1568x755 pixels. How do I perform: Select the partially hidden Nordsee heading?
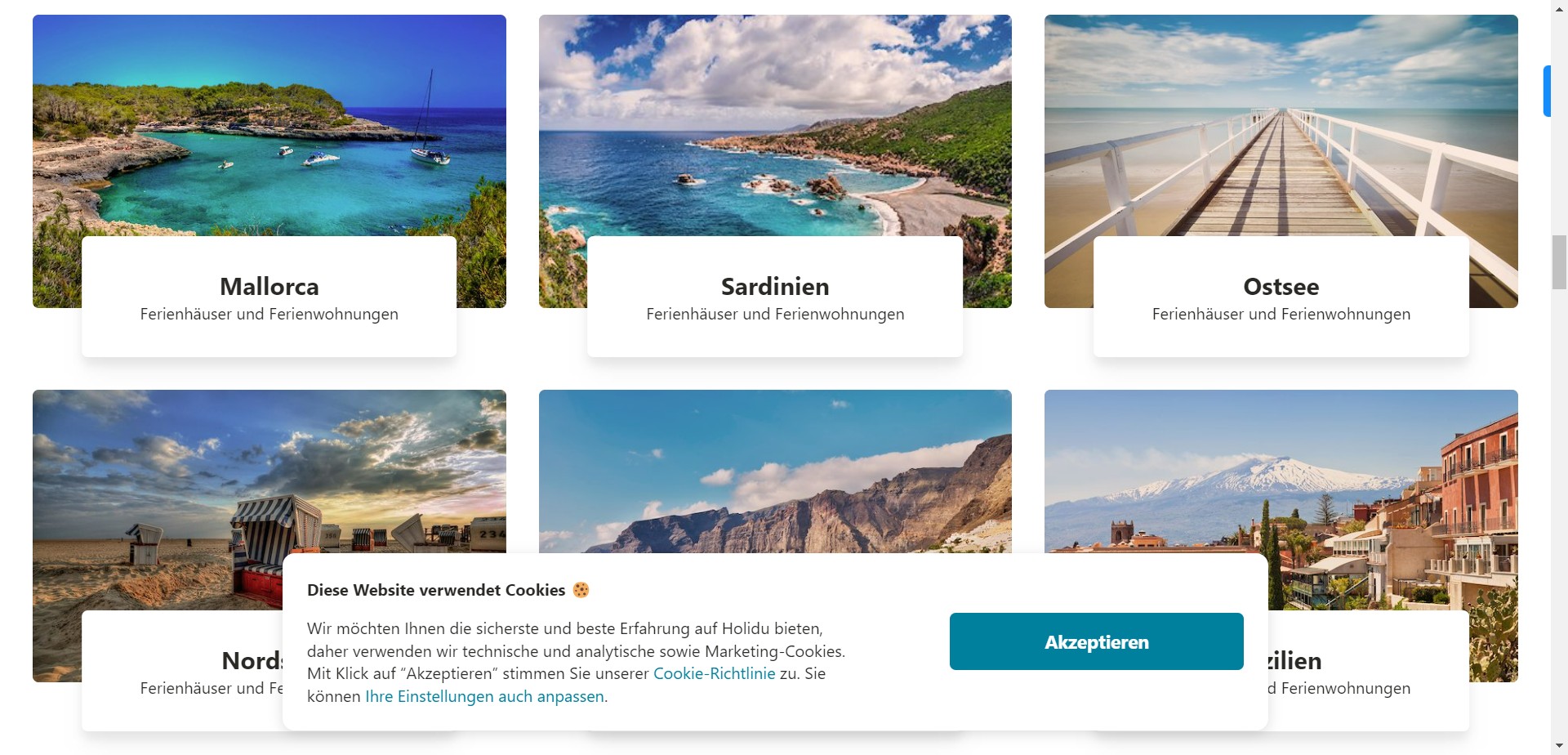(252, 660)
